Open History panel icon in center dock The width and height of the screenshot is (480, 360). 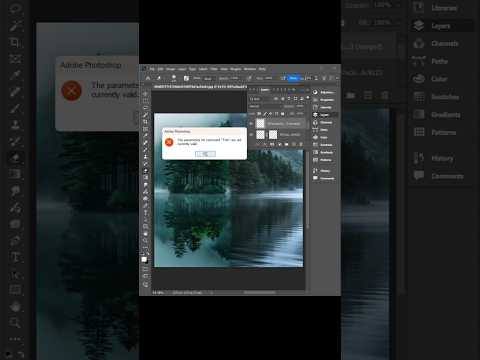coord(315,171)
